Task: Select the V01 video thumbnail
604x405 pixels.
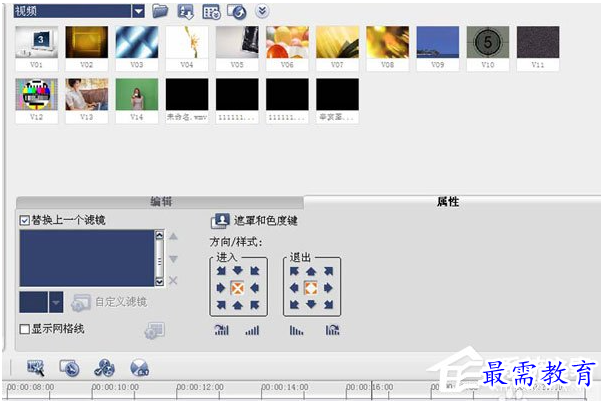Action: 37,42
